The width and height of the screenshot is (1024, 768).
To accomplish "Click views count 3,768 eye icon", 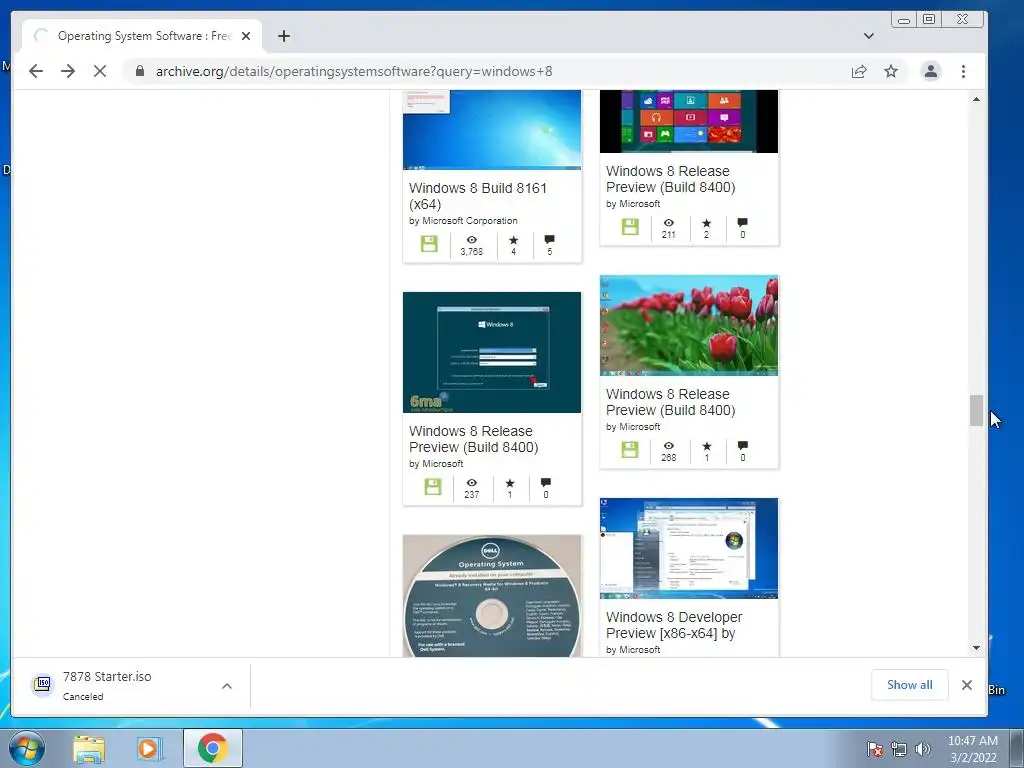I will (x=472, y=240).
